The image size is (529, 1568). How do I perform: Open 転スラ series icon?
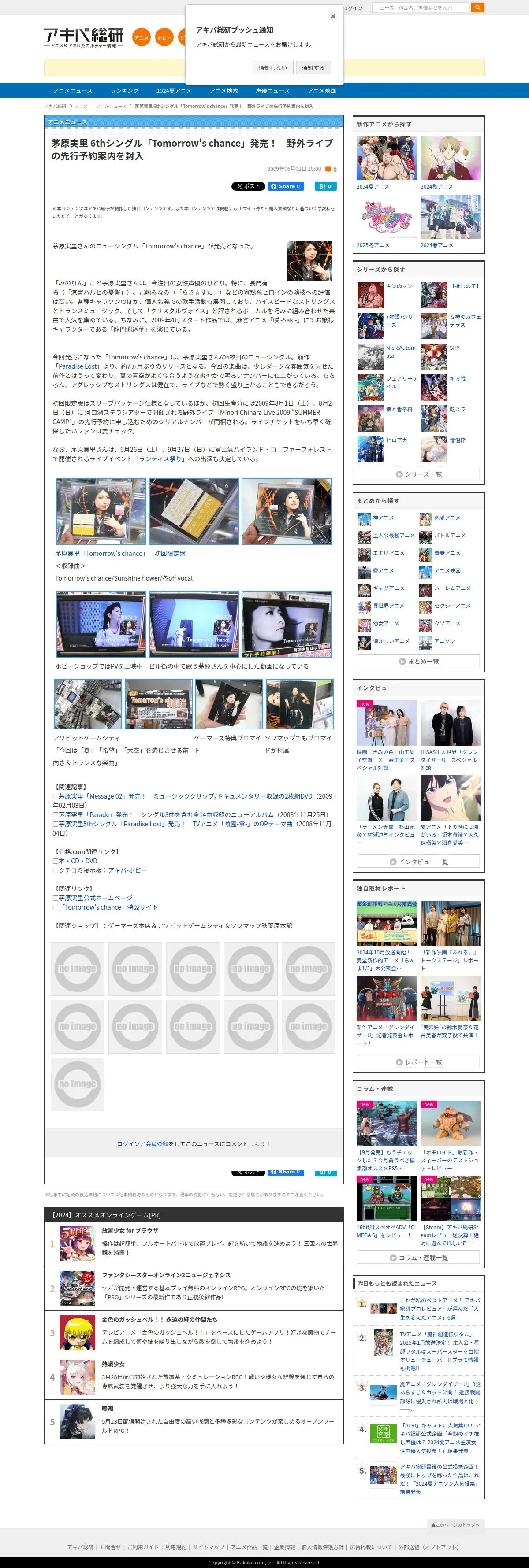434,418
